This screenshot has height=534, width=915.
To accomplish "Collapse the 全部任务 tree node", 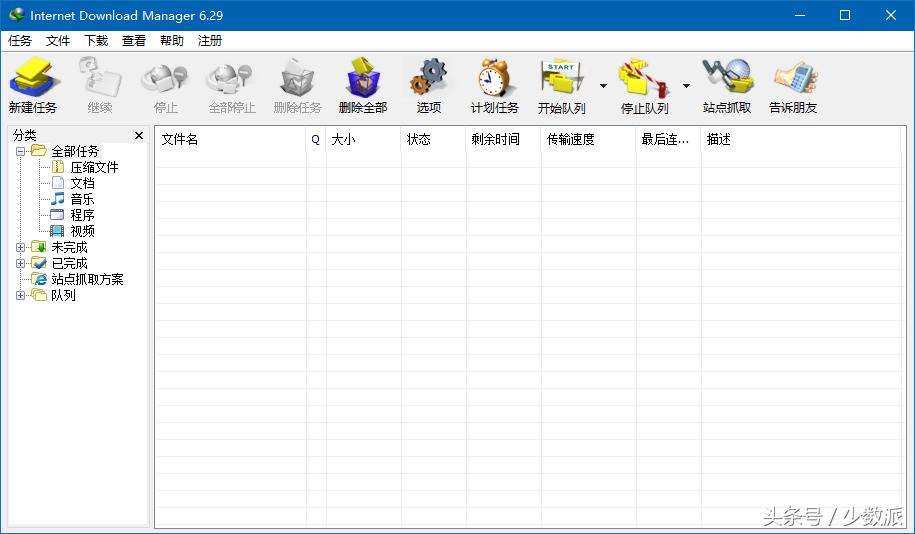I will [x=21, y=151].
